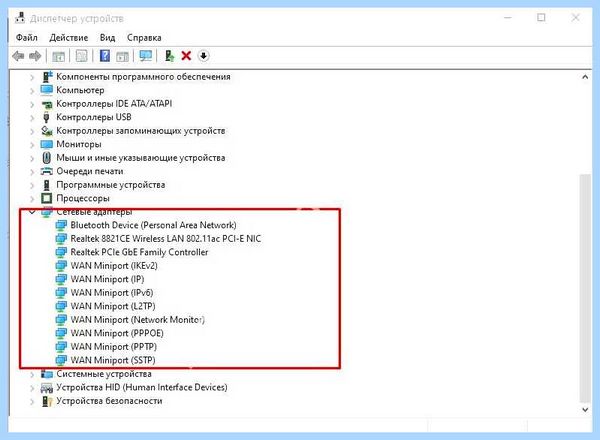Click the Forward arrow toolbar icon
Viewport: 600px width, 440px height.
coord(35,56)
